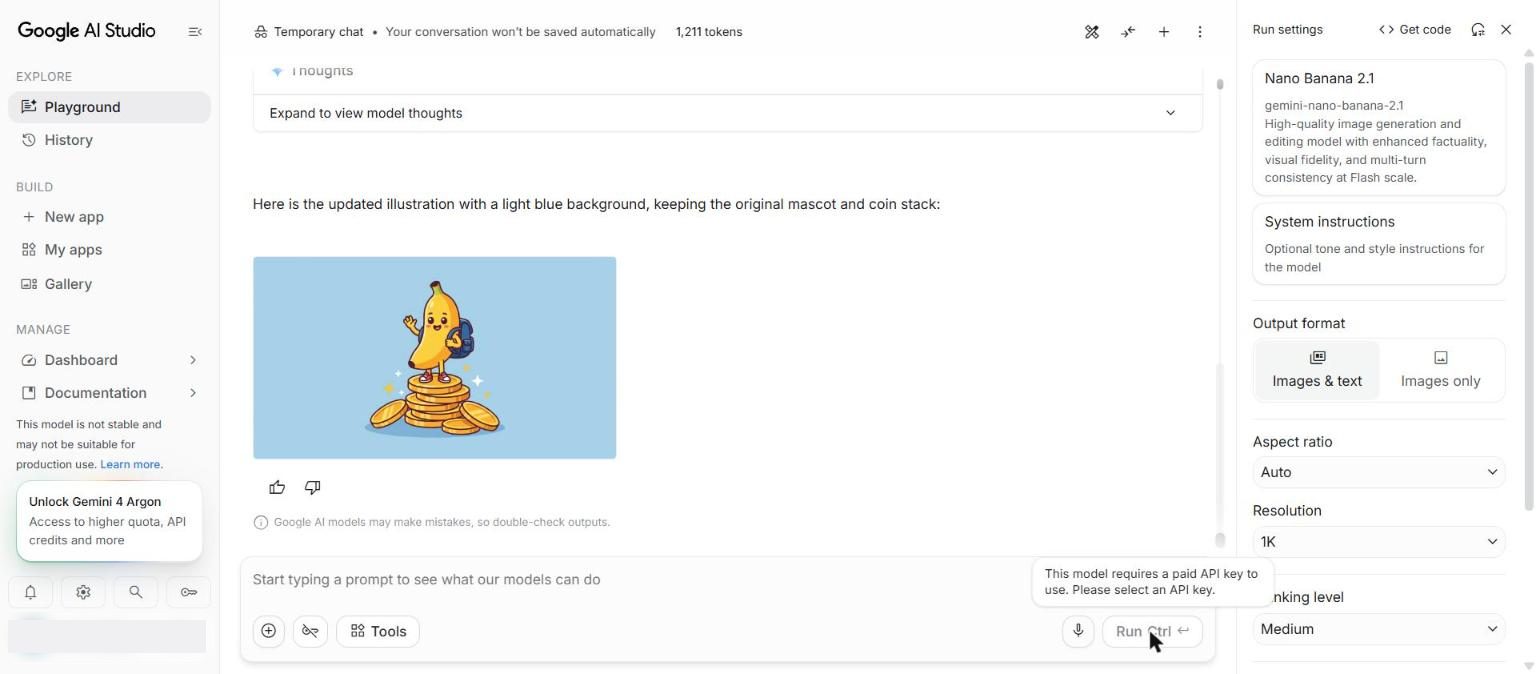Click the crossed pencil-and-ruler icon in chat header
The width and height of the screenshot is (1536, 674).
(x=1092, y=32)
